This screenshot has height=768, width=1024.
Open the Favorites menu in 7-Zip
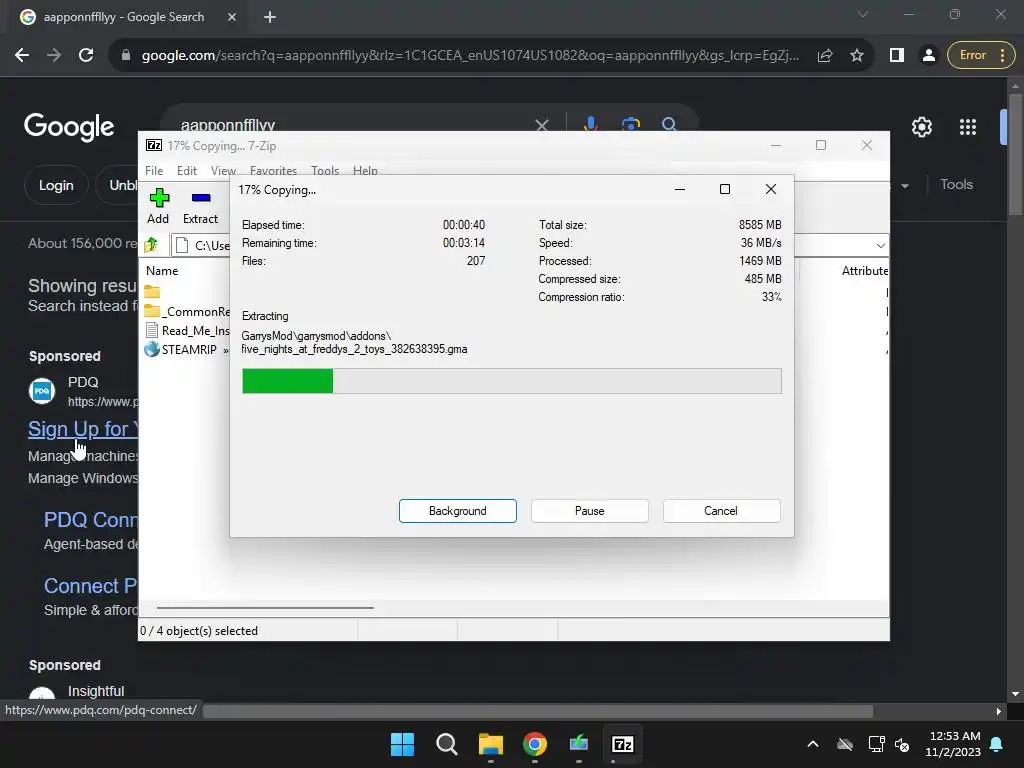[x=273, y=170]
